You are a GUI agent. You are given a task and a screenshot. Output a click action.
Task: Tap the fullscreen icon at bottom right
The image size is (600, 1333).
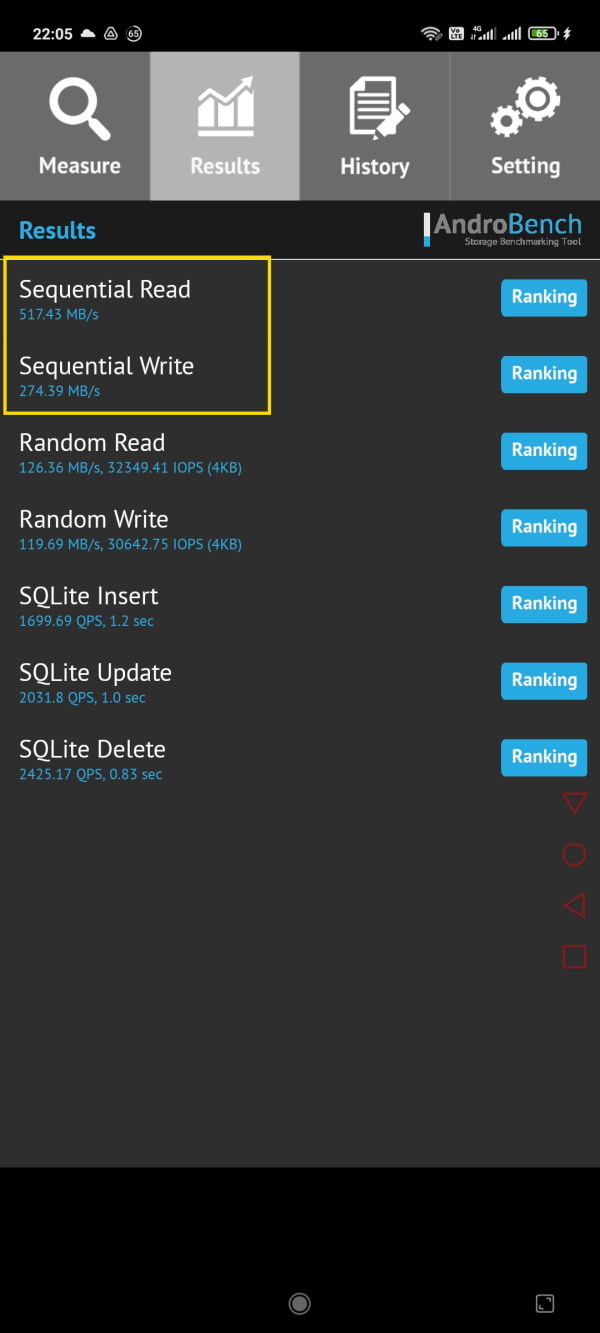[545, 1303]
